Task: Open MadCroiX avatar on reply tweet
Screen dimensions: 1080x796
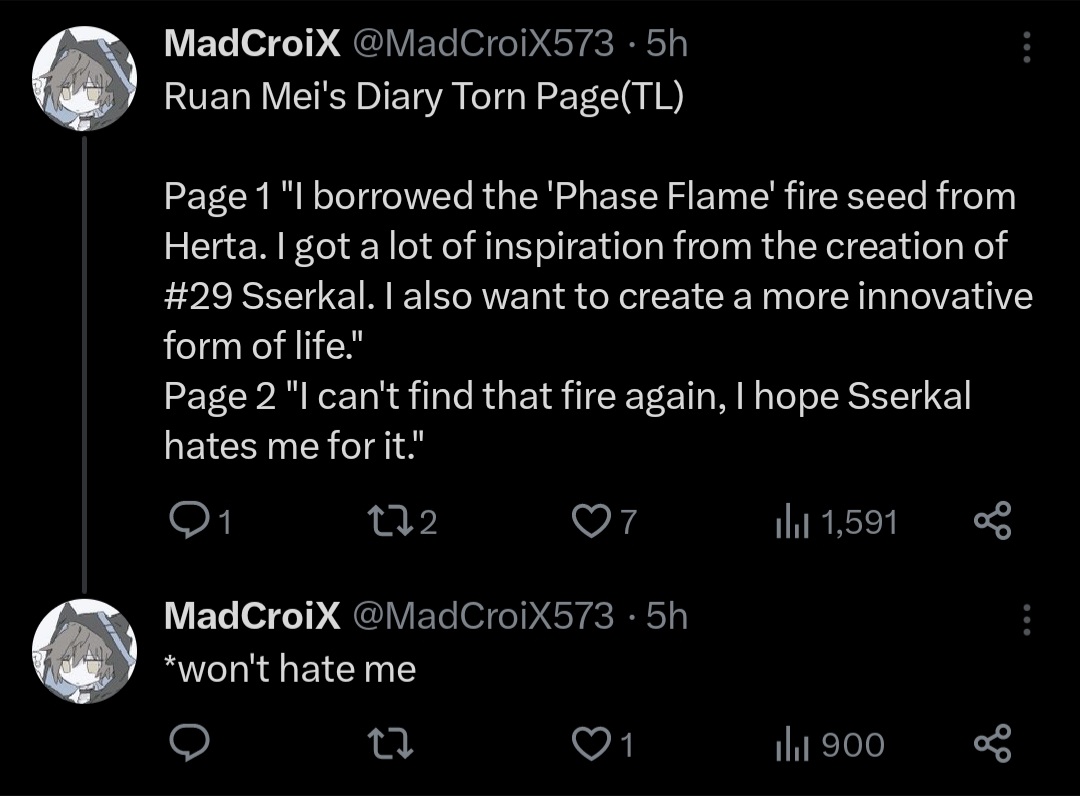Action: pos(84,649)
